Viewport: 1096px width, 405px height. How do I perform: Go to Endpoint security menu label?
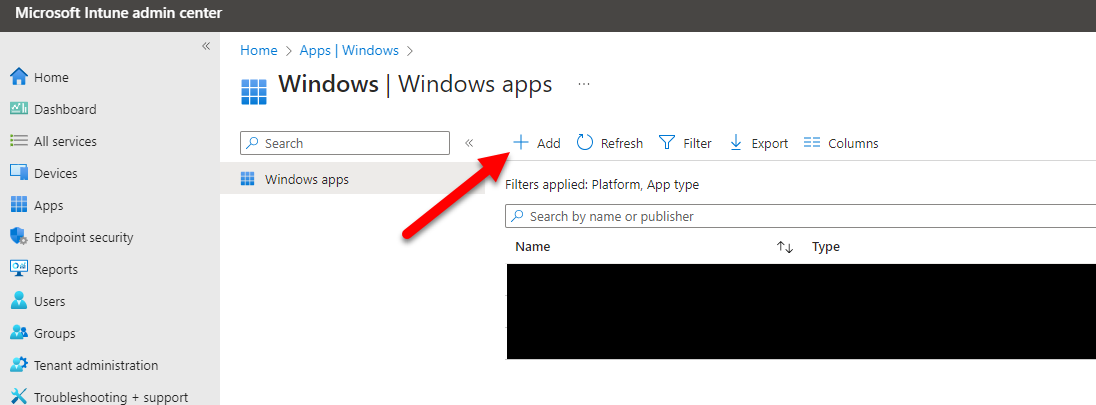[x=84, y=238]
